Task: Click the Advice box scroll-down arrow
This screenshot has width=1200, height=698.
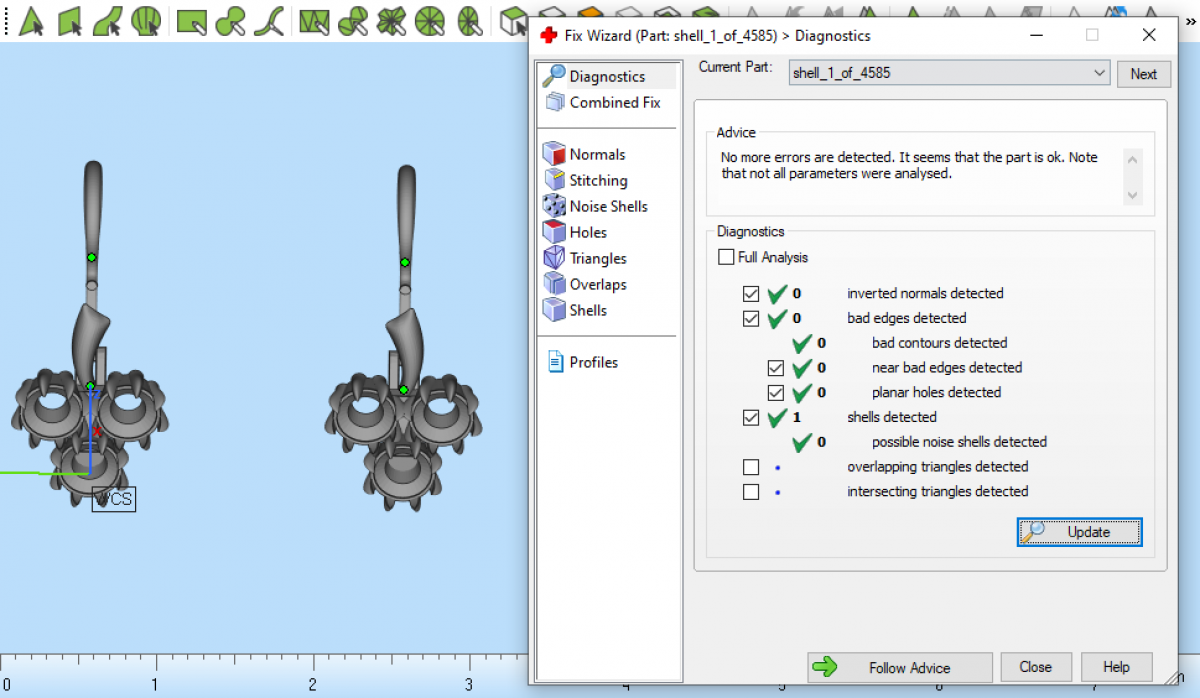Action: click(1132, 196)
